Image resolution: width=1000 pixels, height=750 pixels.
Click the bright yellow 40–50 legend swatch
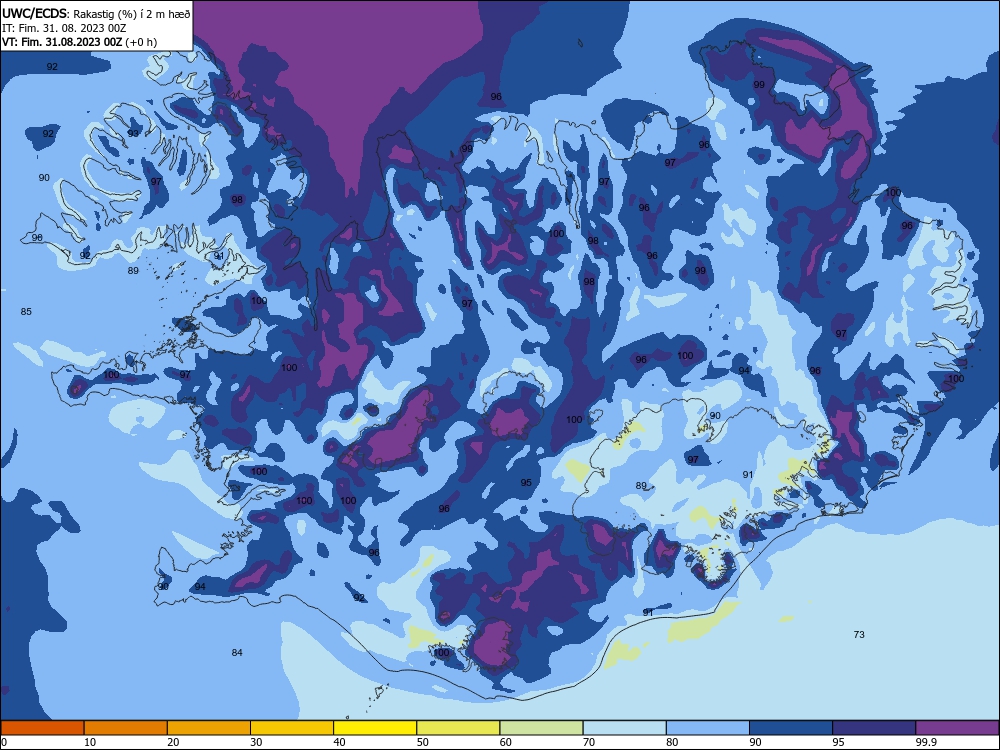click(375, 728)
